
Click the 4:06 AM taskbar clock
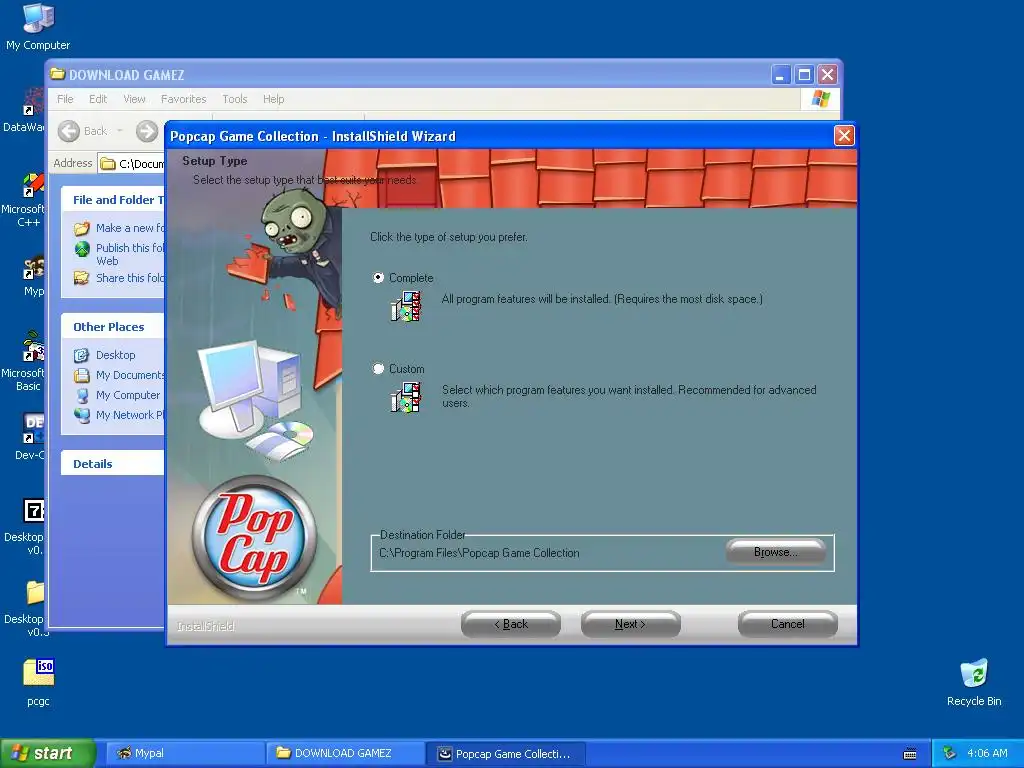point(987,754)
